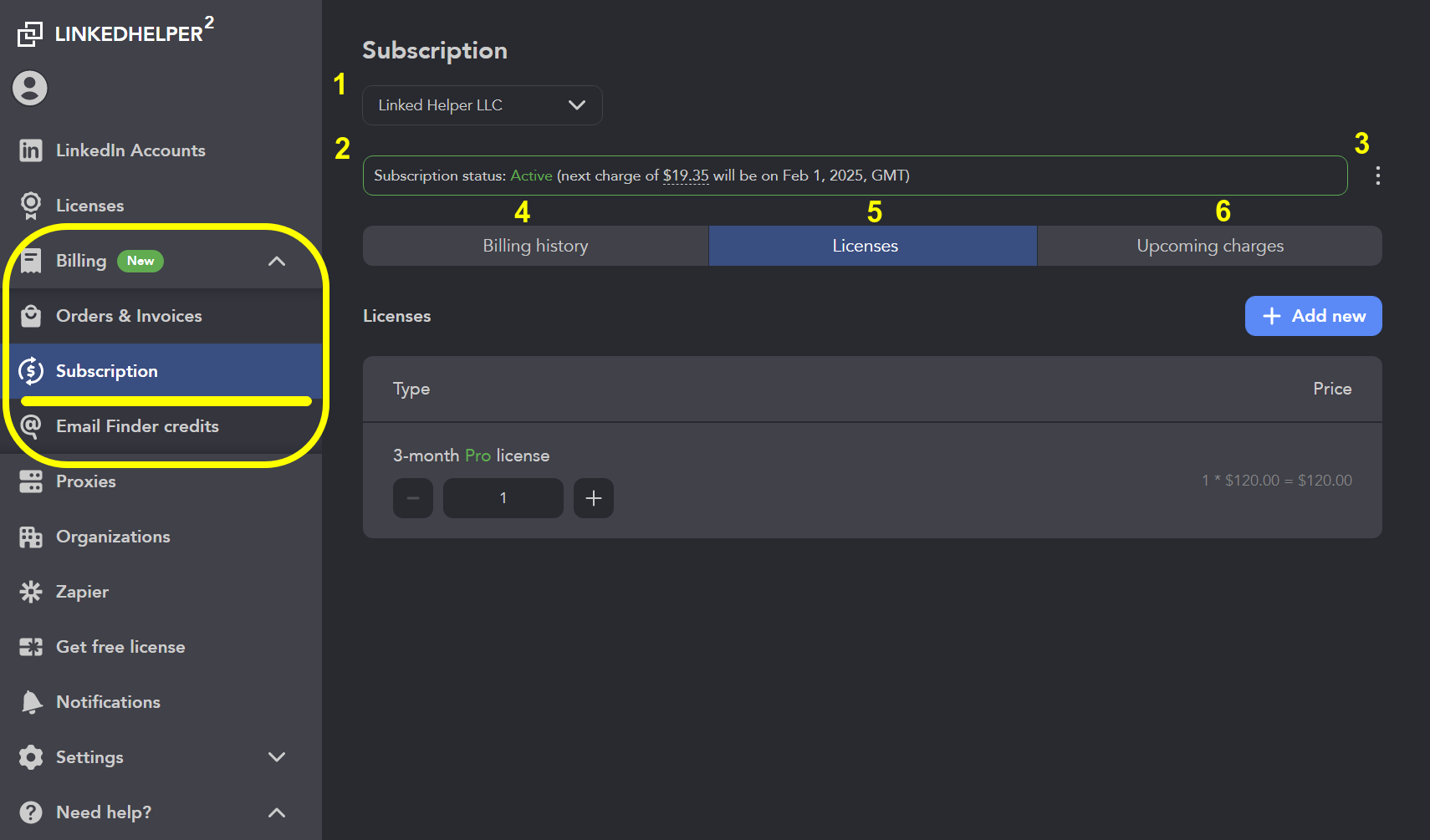Screen dimensions: 1430x840
Task: Expand the Settings menu in sidebar
Action: coord(276,757)
